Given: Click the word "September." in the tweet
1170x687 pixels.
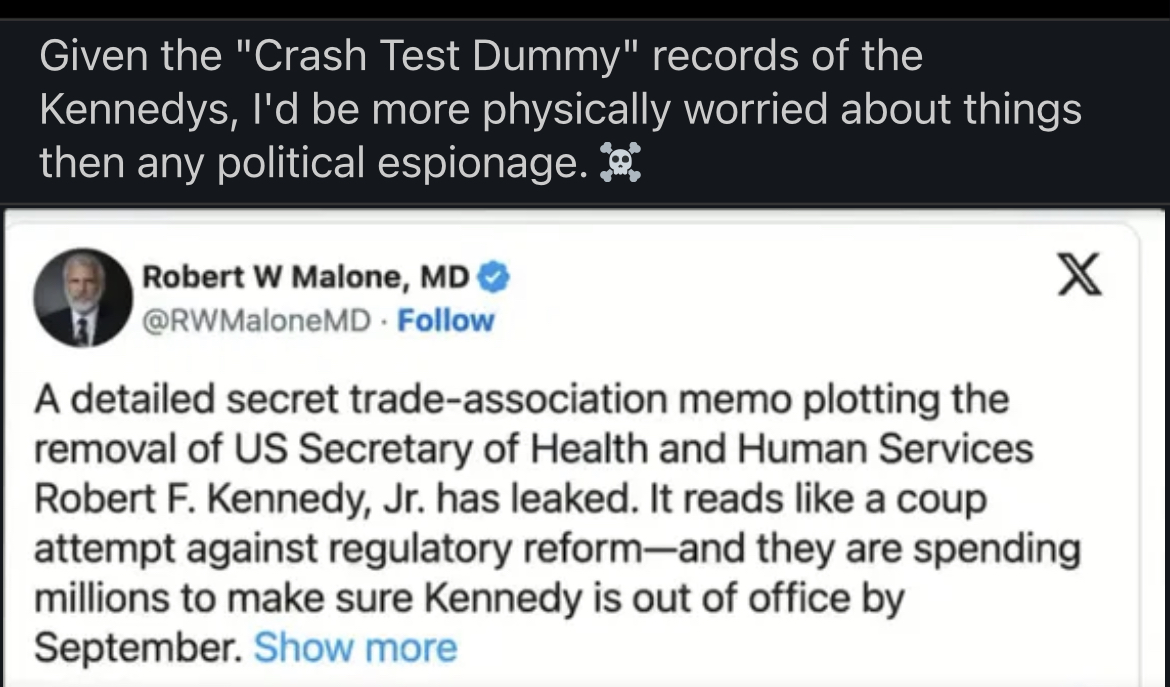Looking at the screenshot, I should [x=137, y=647].
